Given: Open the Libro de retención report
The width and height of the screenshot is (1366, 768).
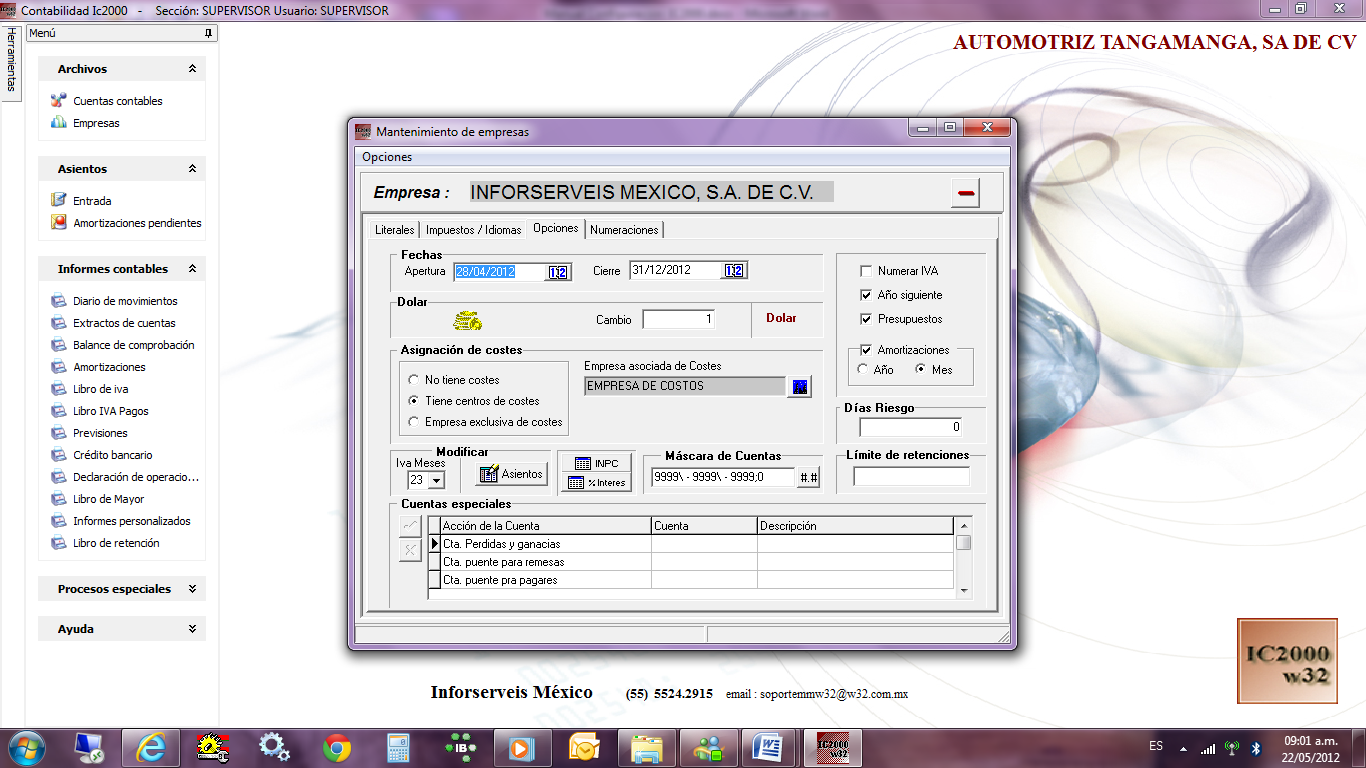Looking at the screenshot, I should coord(116,543).
